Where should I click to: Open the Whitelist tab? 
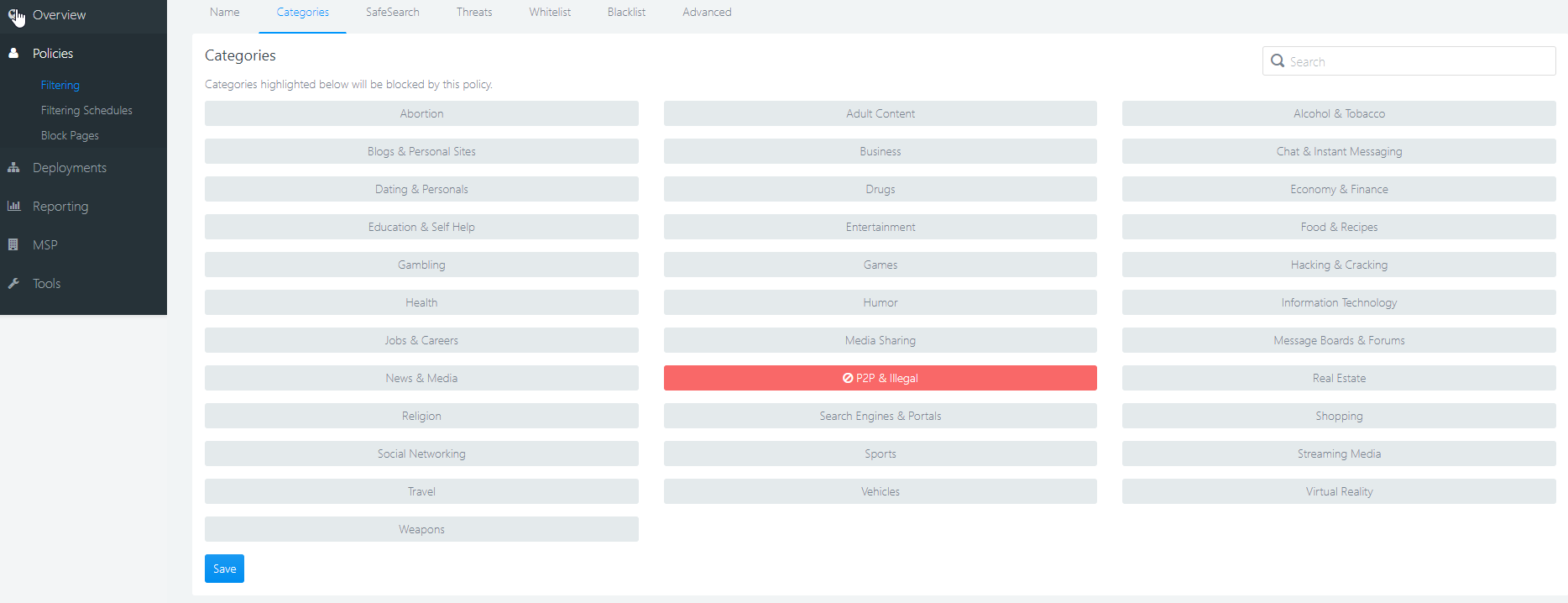(550, 13)
